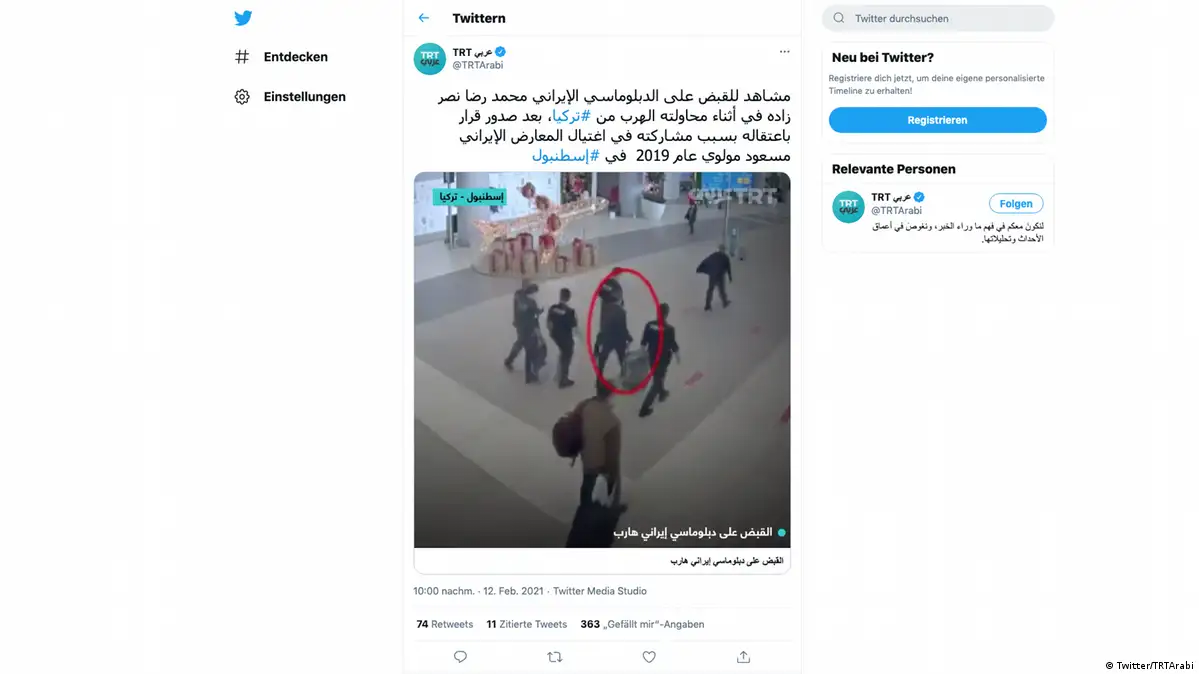Go back using the arrow icon
1199x674 pixels.
424,18
